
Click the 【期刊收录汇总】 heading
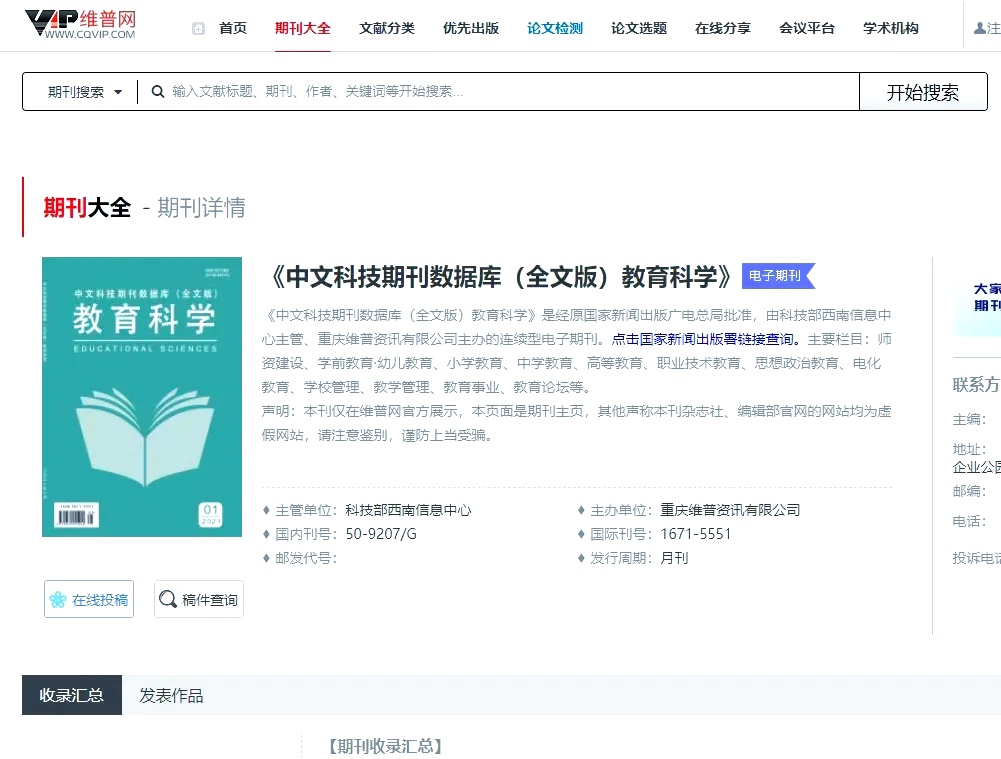pyautogui.click(x=386, y=746)
